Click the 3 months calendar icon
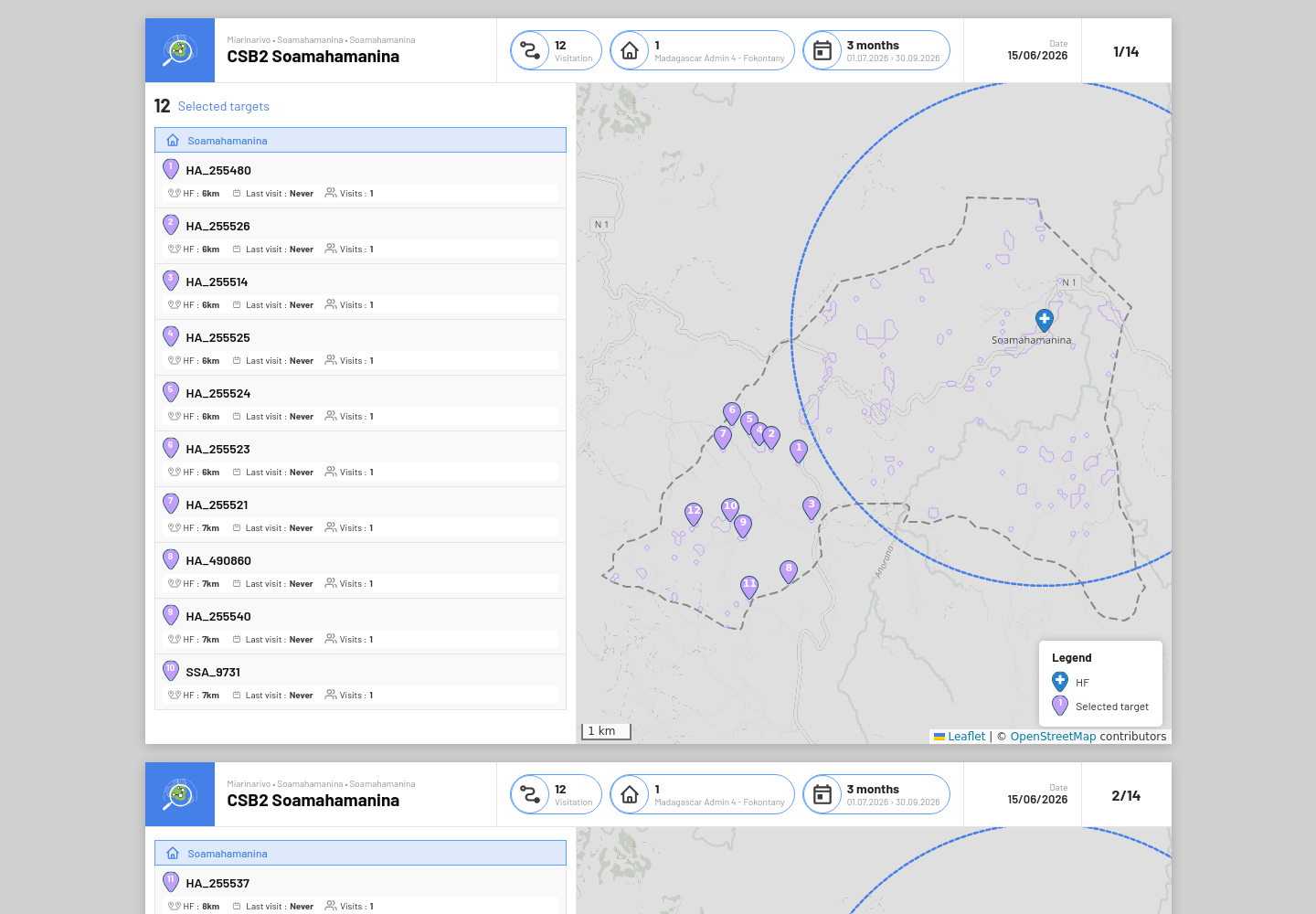1316x914 pixels. tap(822, 50)
